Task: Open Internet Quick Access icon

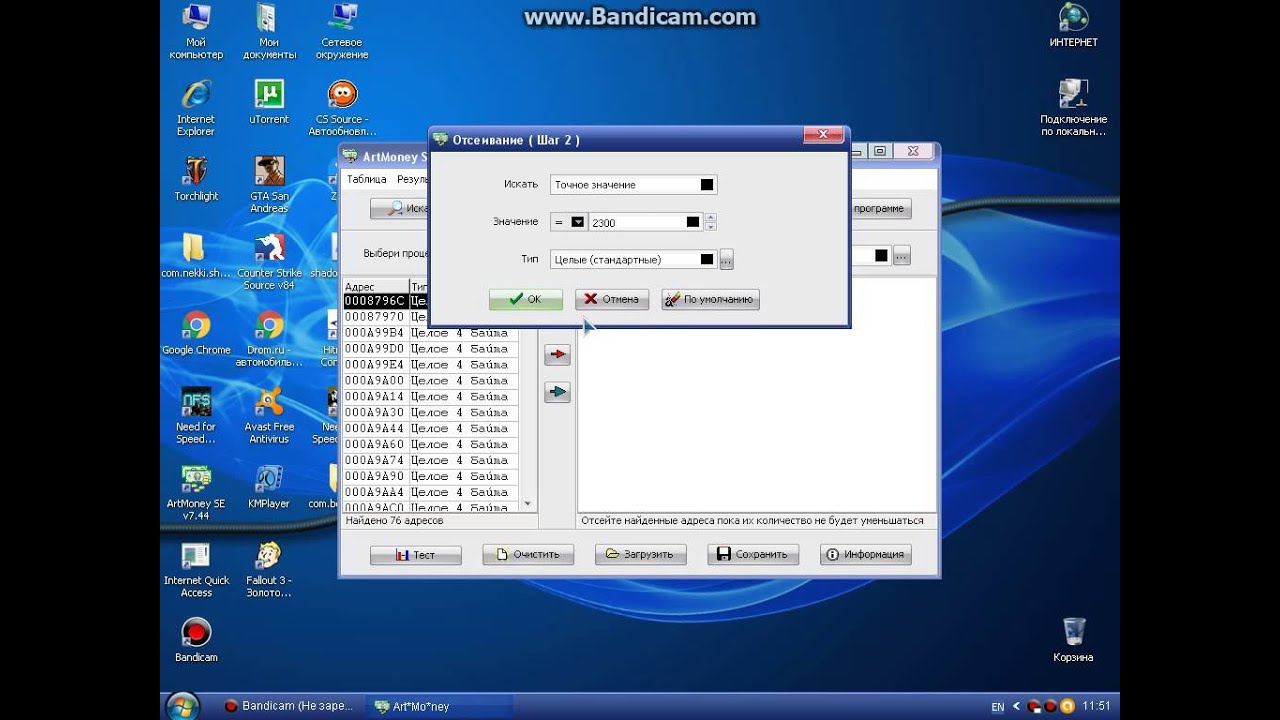Action: pyautogui.click(x=196, y=569)
